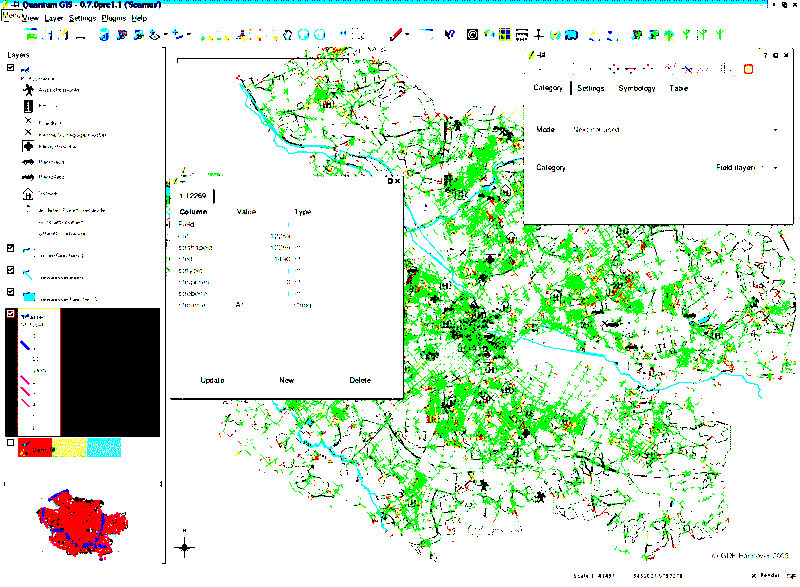The height and width of the screenshot is (587, 800).
Task: Toggle the first layer's visibility checkbox
Action: (x=11, y=68)
